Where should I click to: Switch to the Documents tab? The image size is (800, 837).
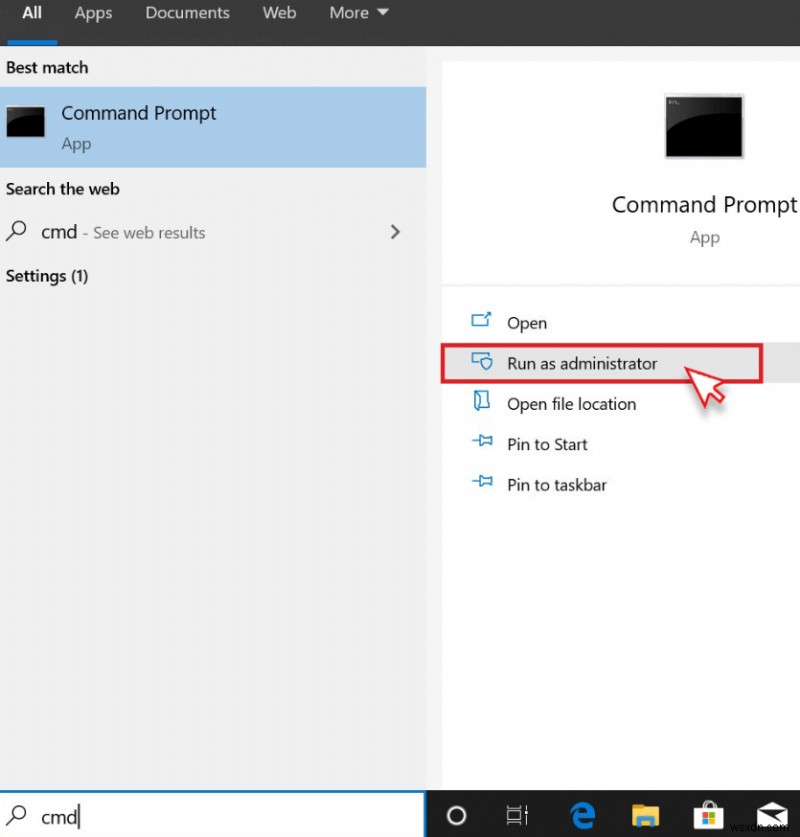pyautogui.click(x=187, y=13)
